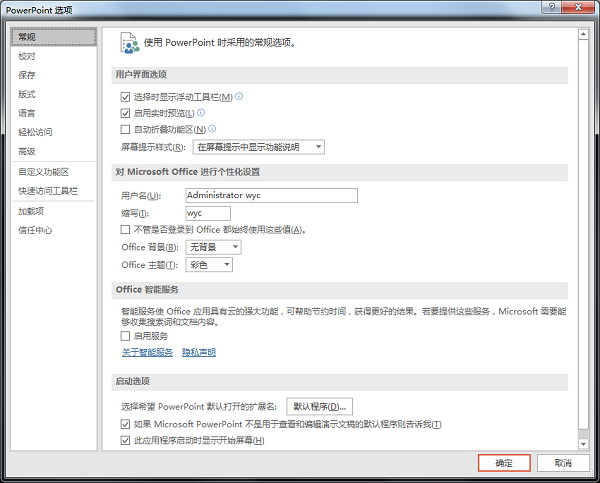Enable 自动折叠功能区 checkbox

(125, 129)
